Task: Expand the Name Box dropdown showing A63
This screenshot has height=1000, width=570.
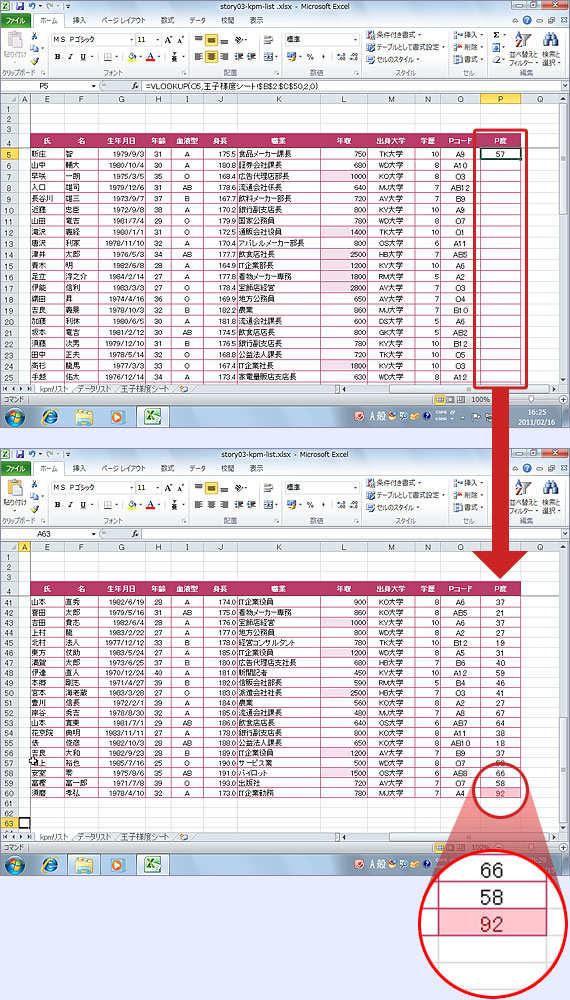Action: pos(93,534)
